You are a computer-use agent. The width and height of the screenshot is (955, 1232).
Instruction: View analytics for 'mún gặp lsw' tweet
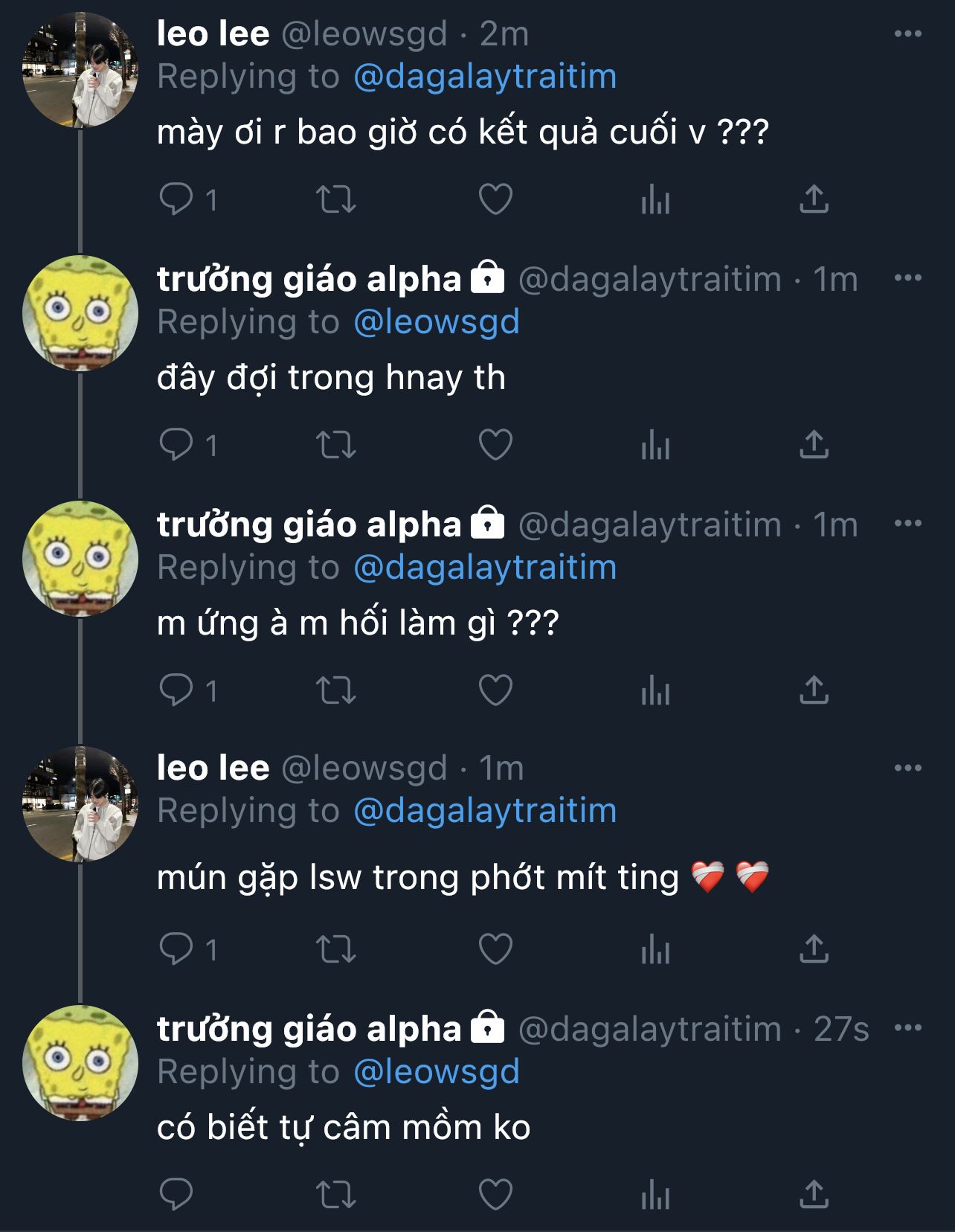[655, 949]
